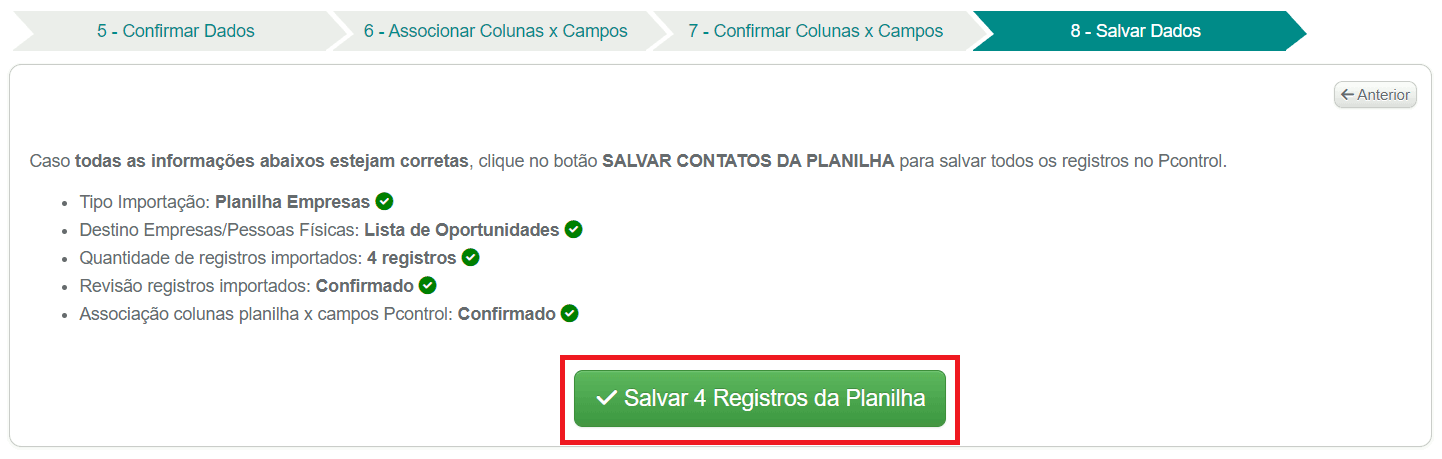
Task: Select step 7 - Confirmar Colunas x Campos
Action: coord(816,31)
